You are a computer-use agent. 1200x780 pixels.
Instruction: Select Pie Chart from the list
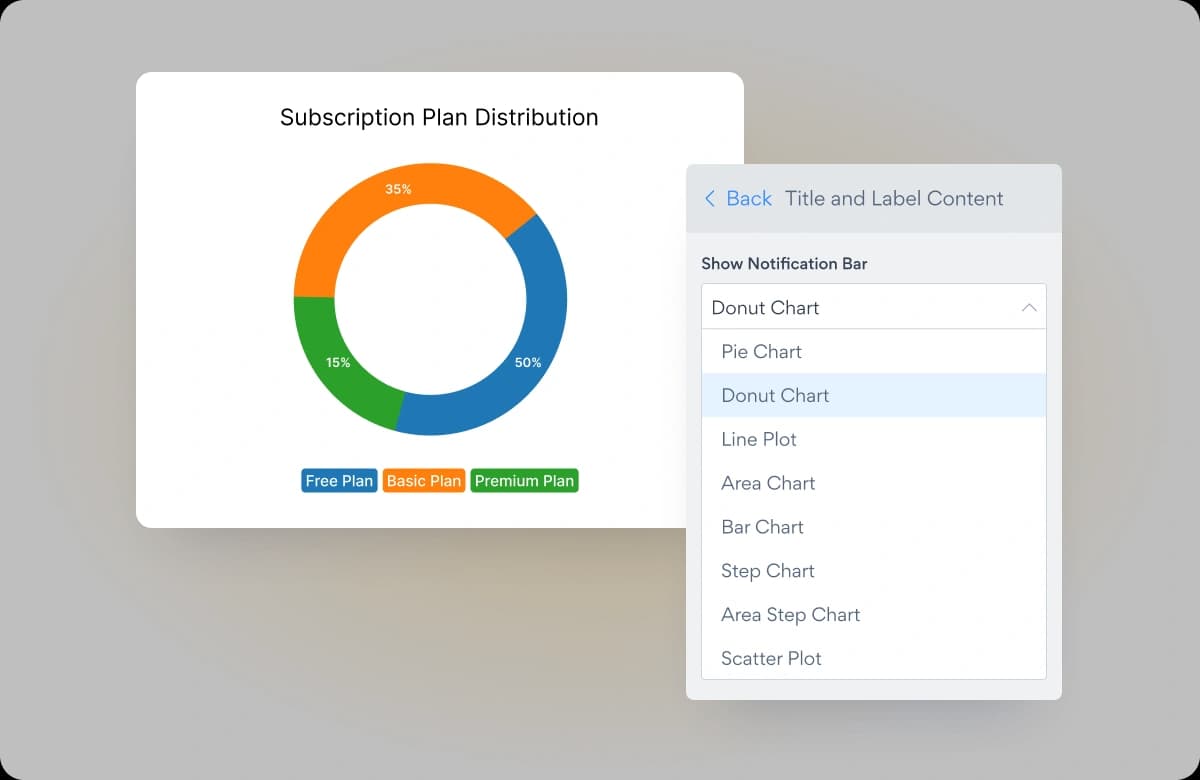[874, 352]
